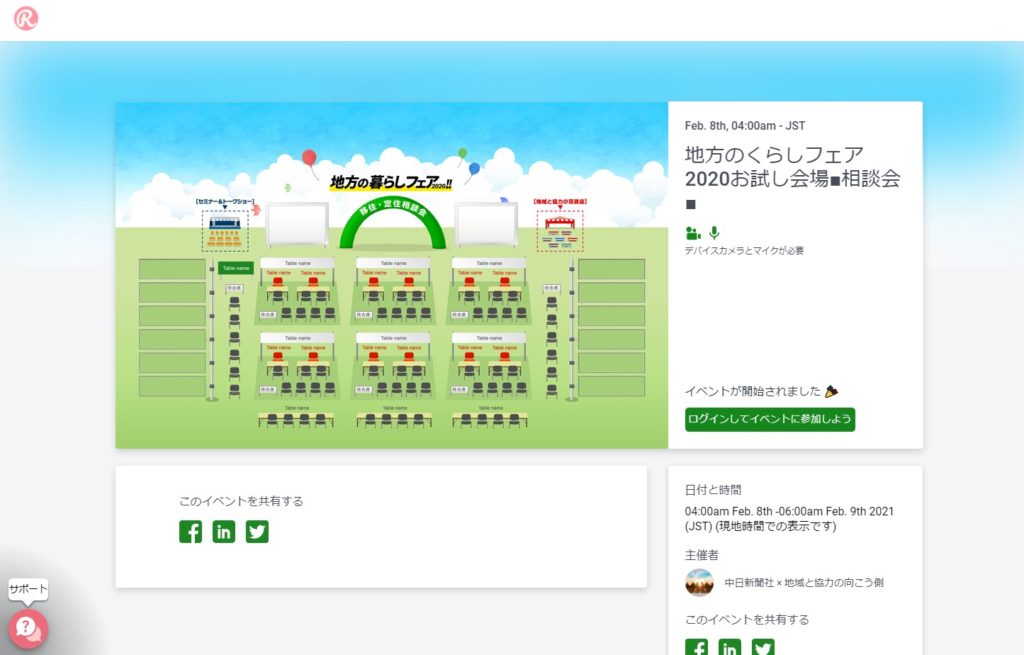Share on Twitter in the date sidebar
Image resolution: width=1024 pixels, height=655 pixels.
(763, 647)
